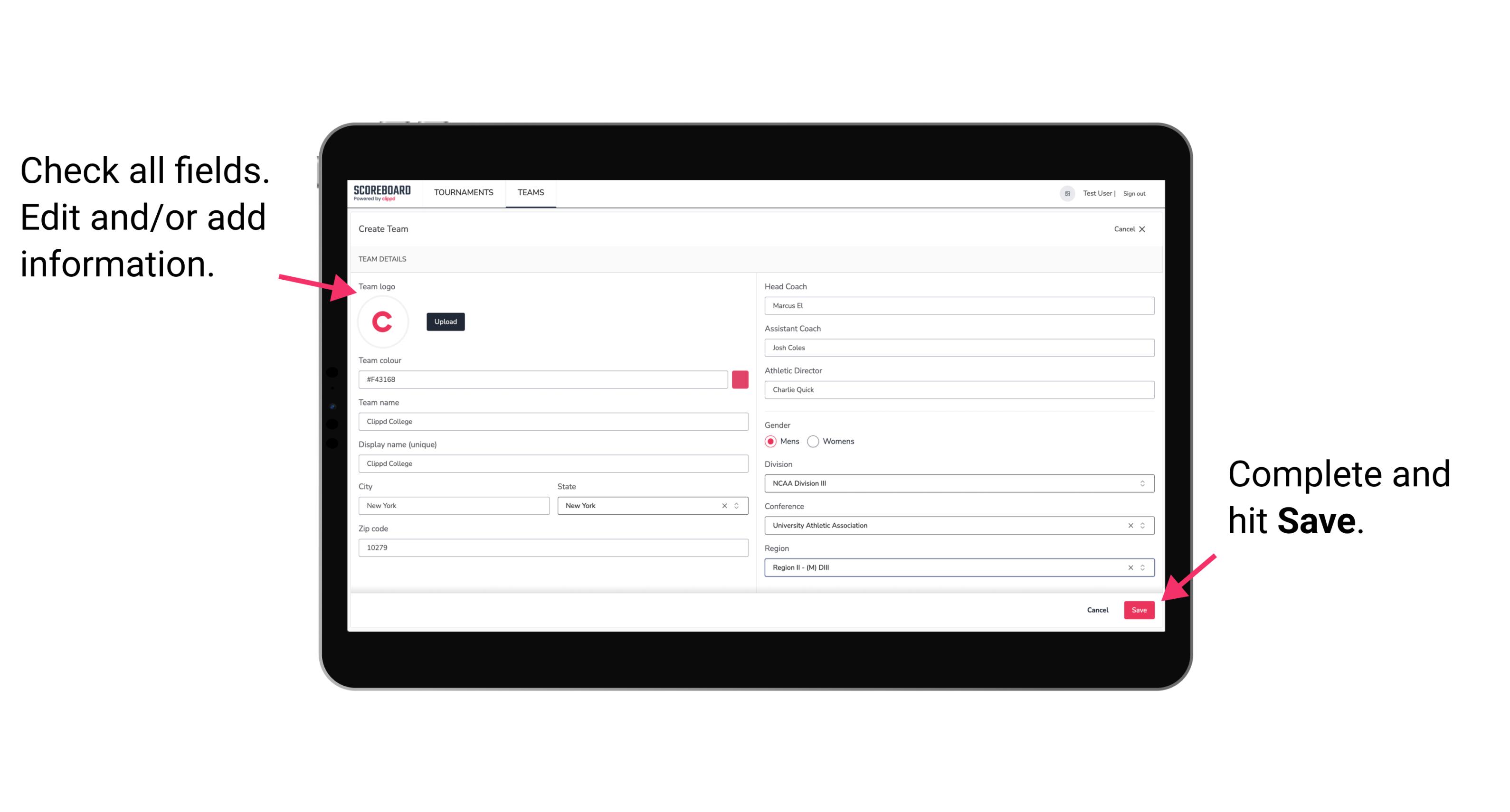Open the TEAMS tab
This screenshot has height=812, width=1510.
(x=529, y=192)
